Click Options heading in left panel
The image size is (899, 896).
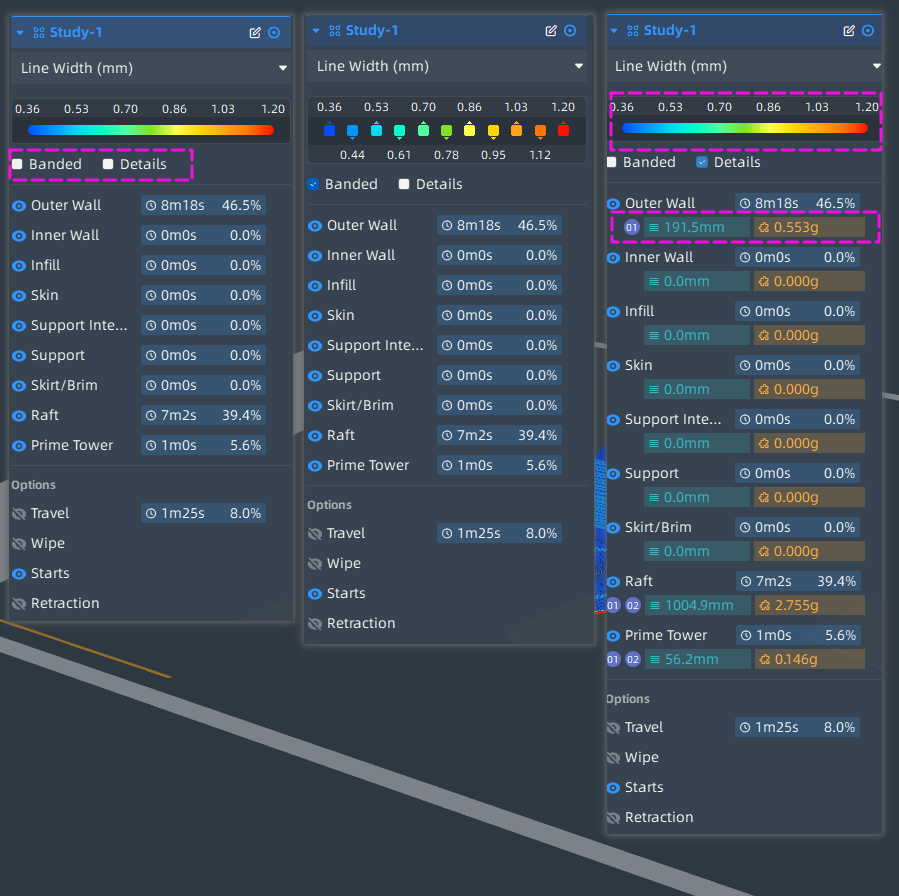tap(33, 485)
